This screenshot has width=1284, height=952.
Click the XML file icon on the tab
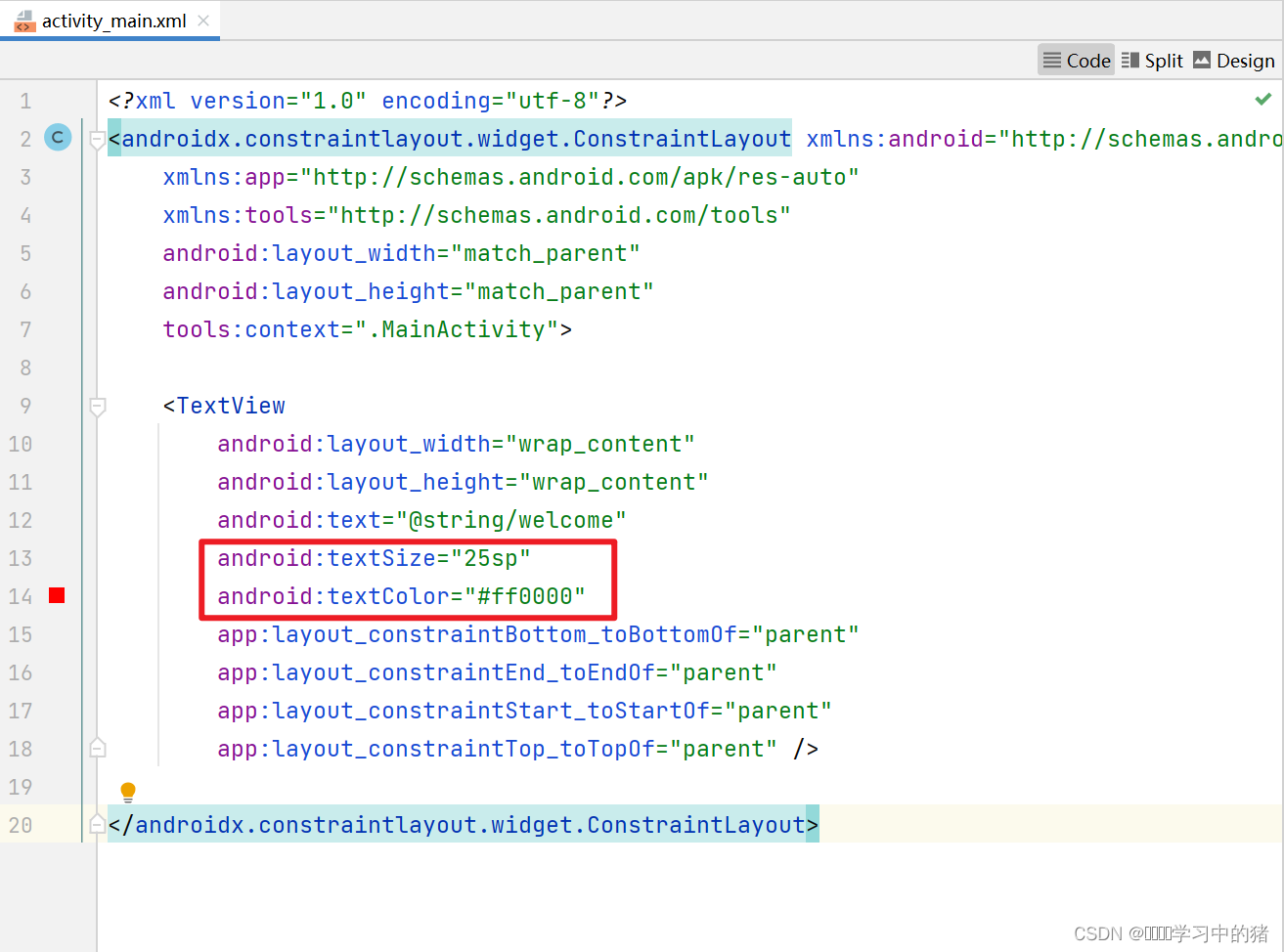pyautogui.click(x=24, y=22)
